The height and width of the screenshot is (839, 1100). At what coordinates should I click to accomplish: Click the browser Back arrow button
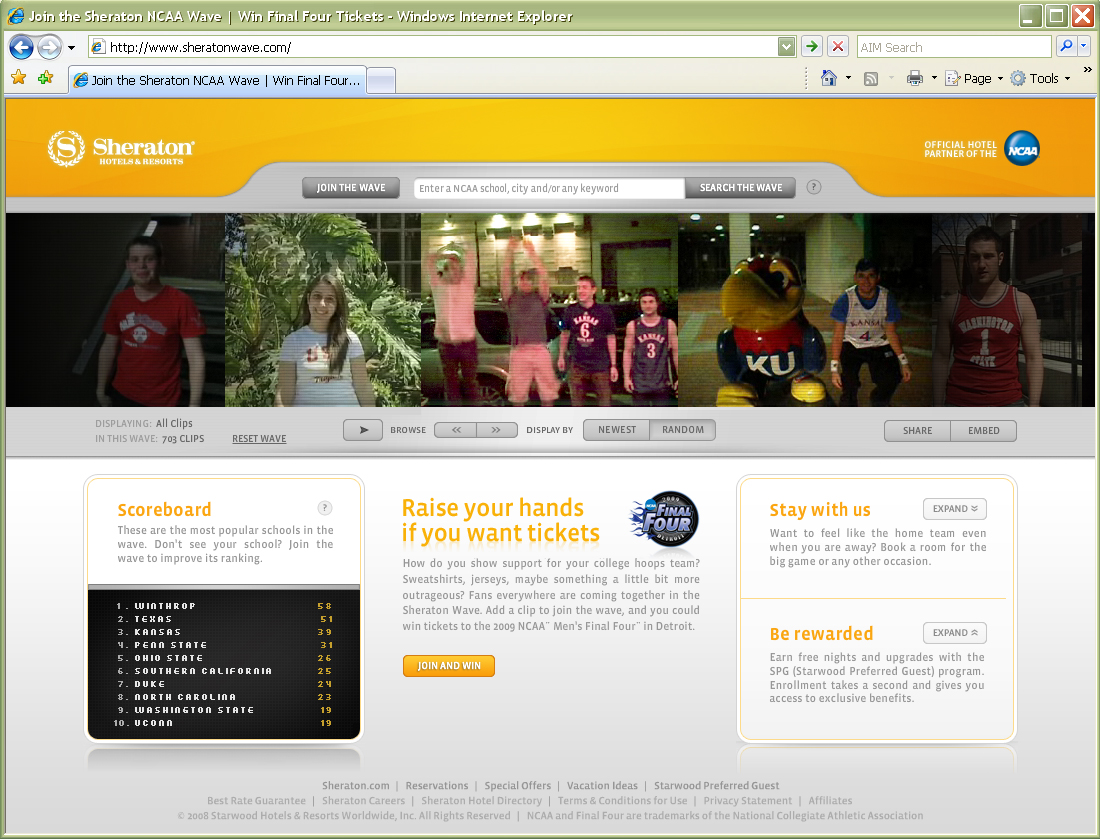pos(21,48)
